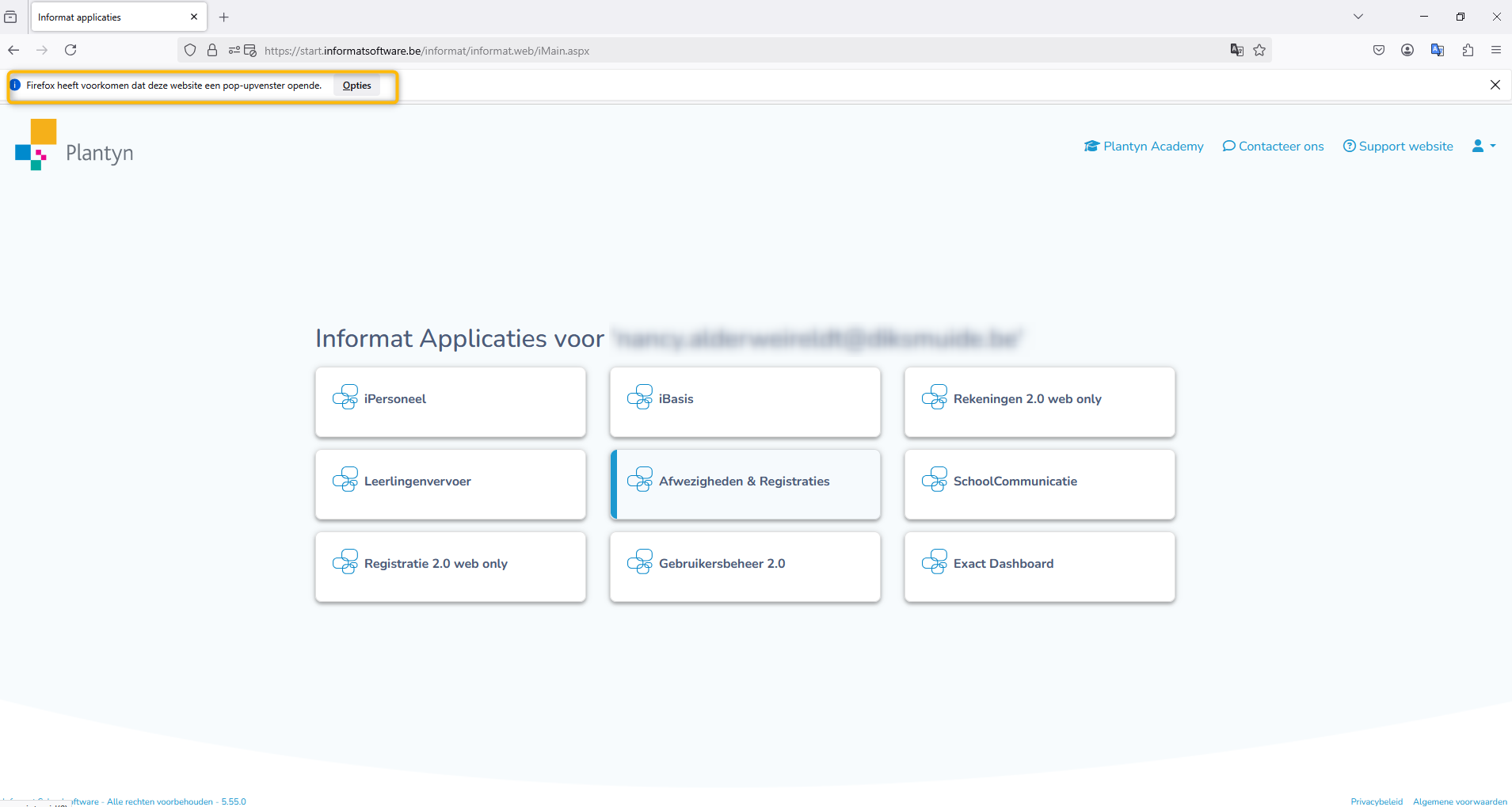The width and height of the screenshot is (1512, 807).
Task: Go forward to the next page
Action: point(42,50)
